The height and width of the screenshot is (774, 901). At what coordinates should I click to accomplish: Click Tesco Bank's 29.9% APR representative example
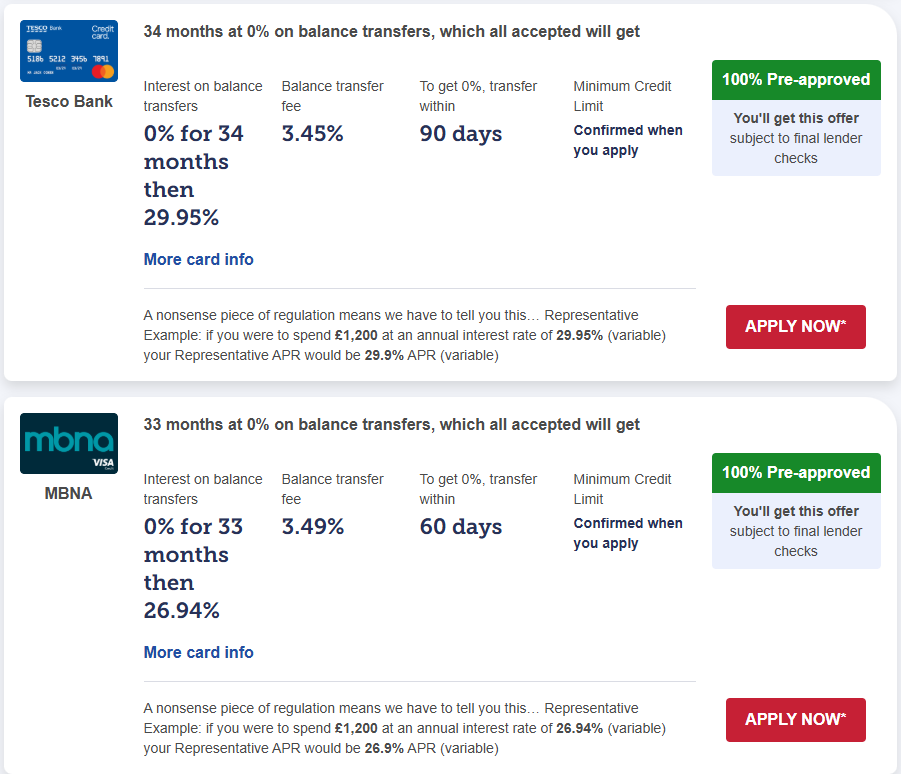coord(405,335)
